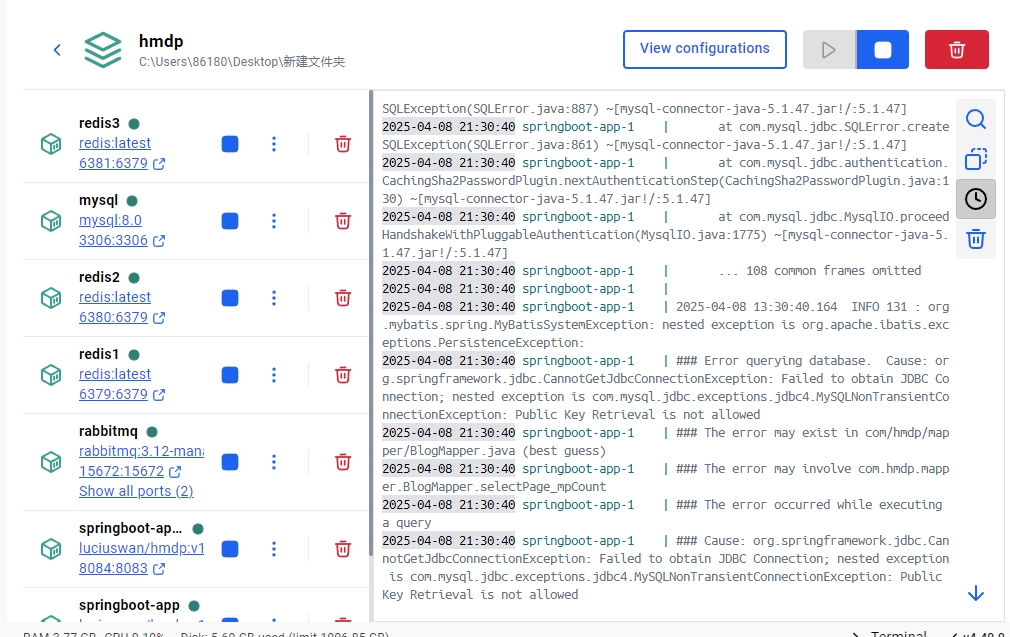Delete the redis1 container

point(343,375)
